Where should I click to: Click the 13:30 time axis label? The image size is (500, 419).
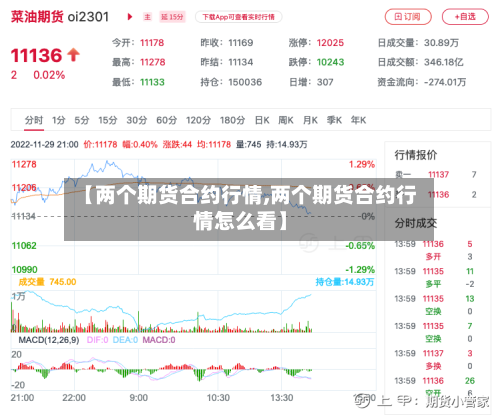click(282, 398)
